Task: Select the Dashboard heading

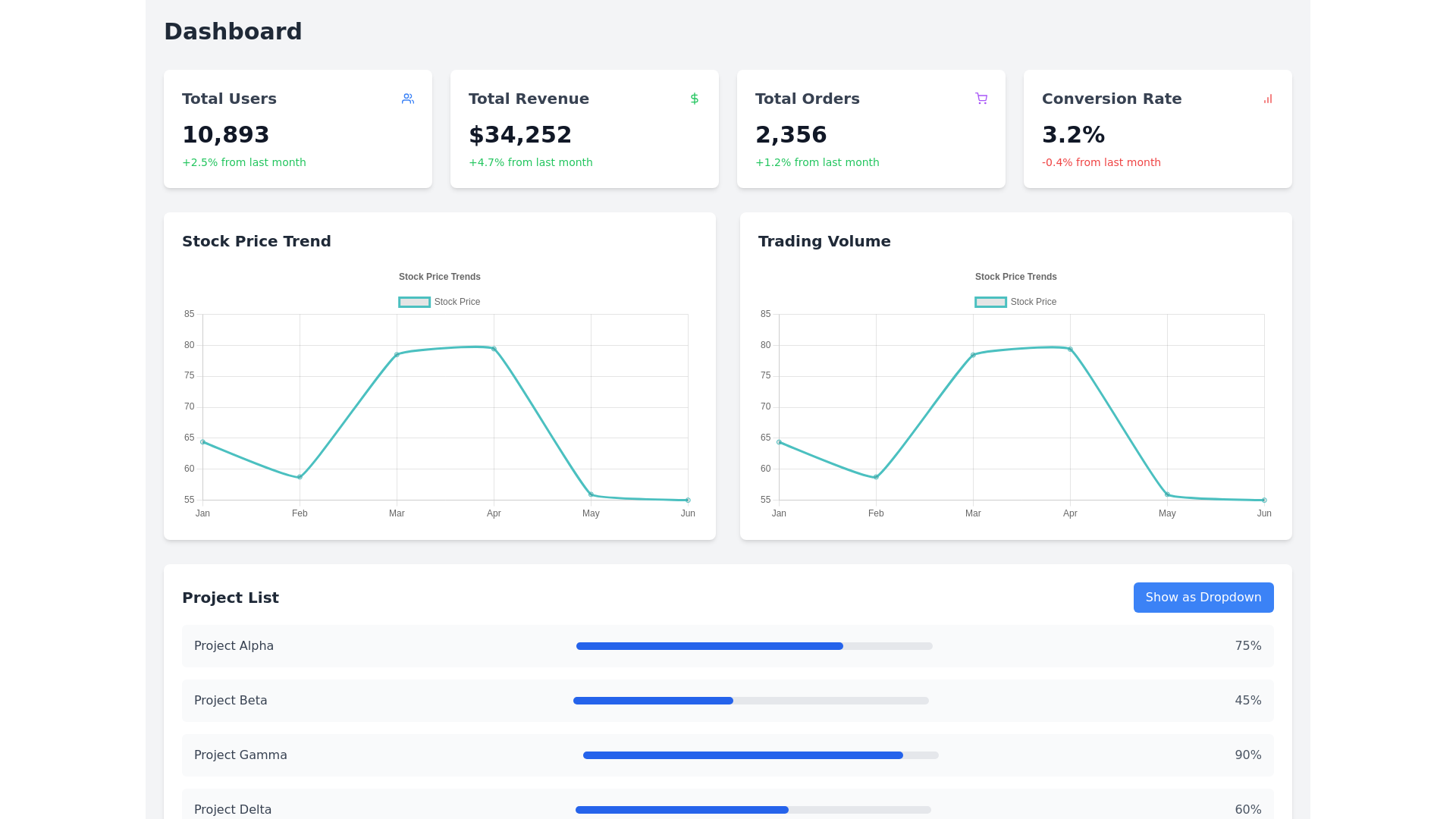Action: tap(233, 31)
